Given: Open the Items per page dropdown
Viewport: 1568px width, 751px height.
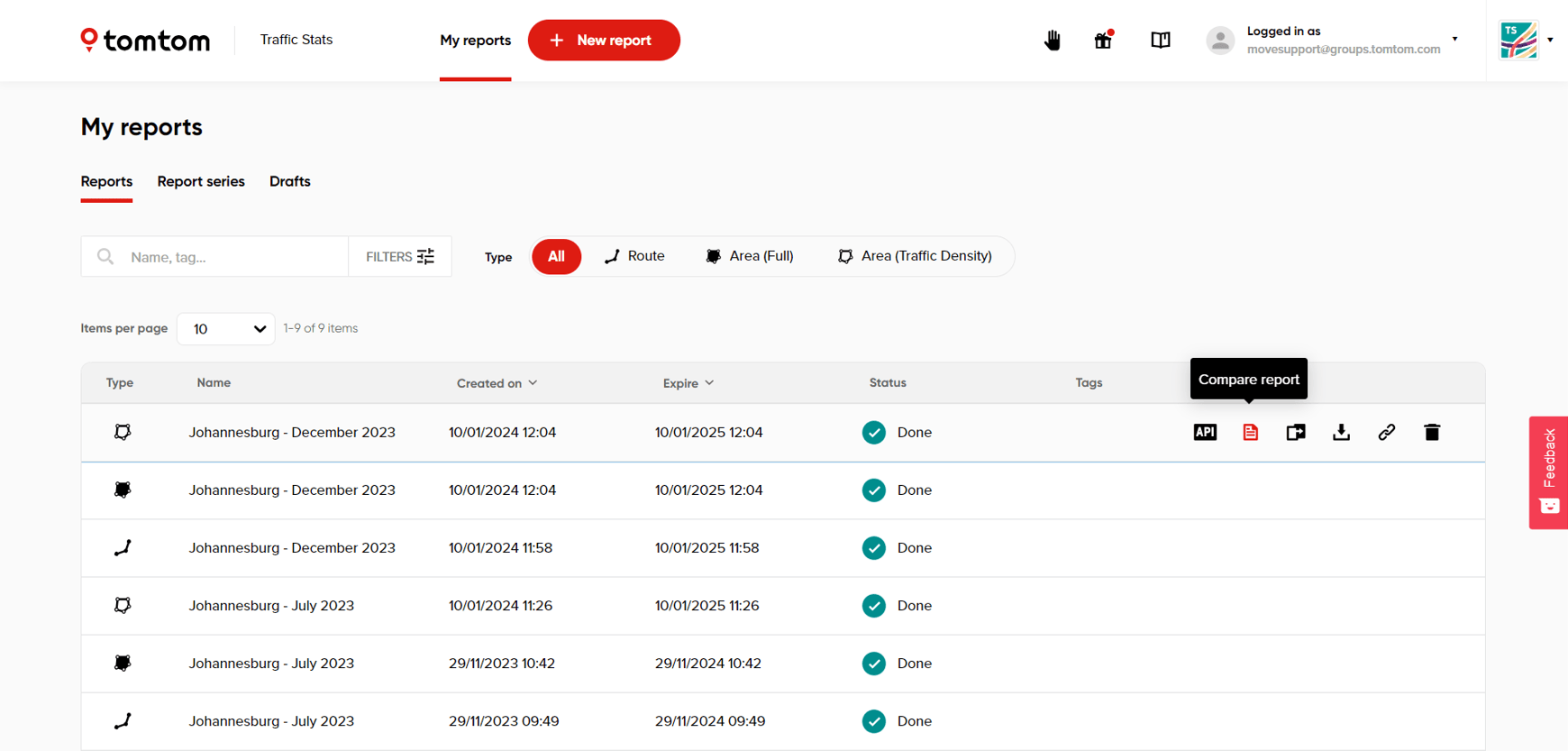Looking at the screenshot, I should [x=226, y=329].
